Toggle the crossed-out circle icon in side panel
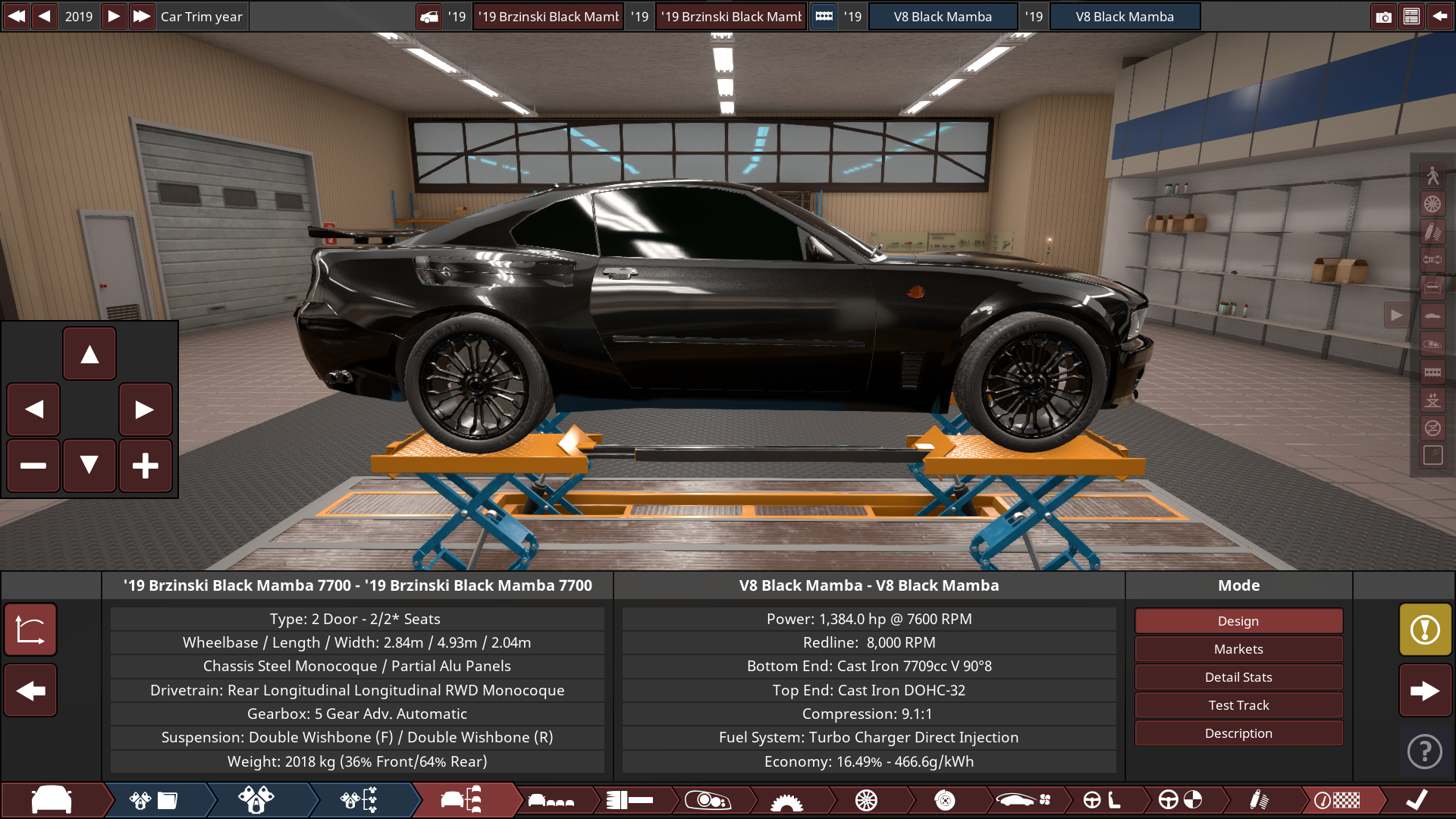Screen dimensions: 1456x819 point(1432,428)
